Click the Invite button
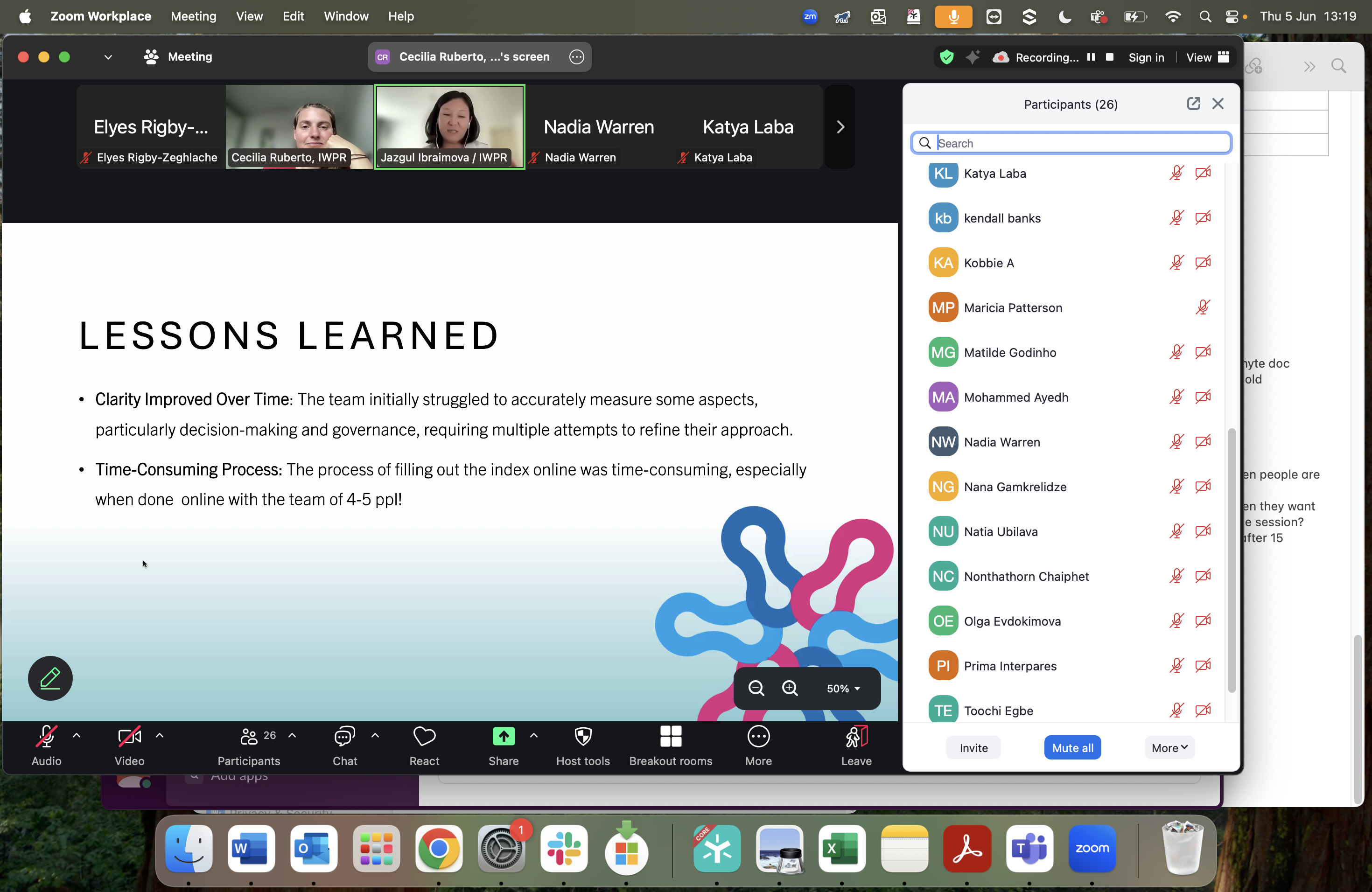The width and height of the screenshot is (1372, 892). (973, 747)
